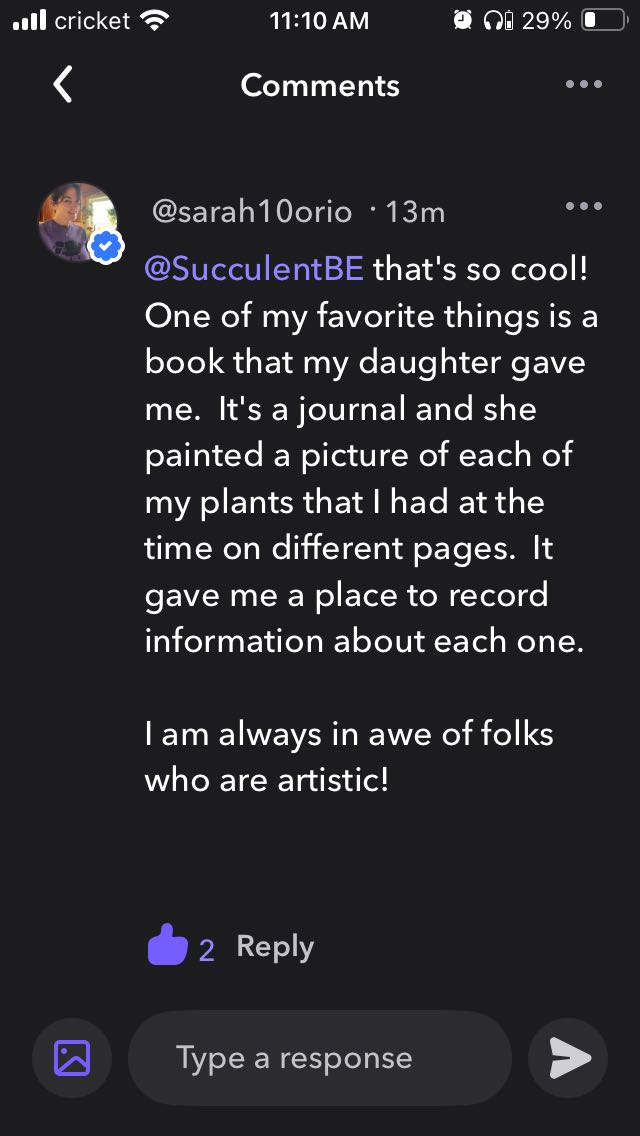The image size is (640, 1136).
Task: Follow the @SucculentBE mention link
Action: pyautogui.click(x=254, y=268)
